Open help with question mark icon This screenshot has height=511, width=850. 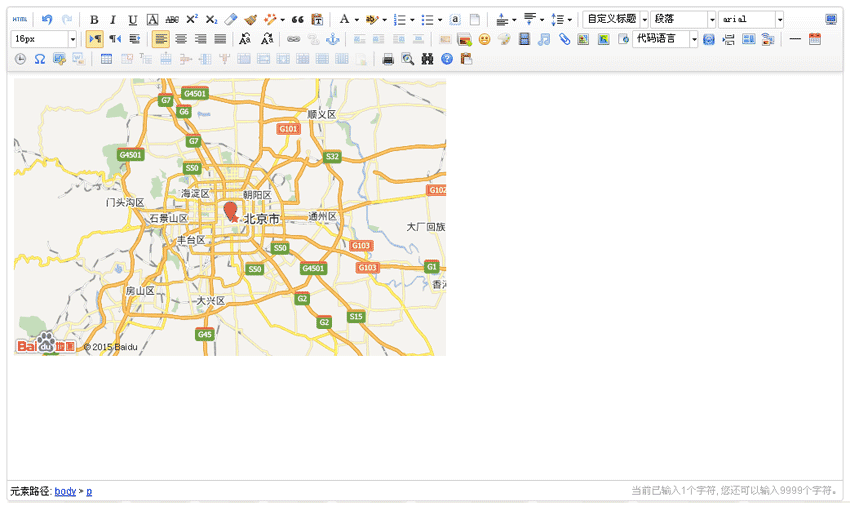447,59
